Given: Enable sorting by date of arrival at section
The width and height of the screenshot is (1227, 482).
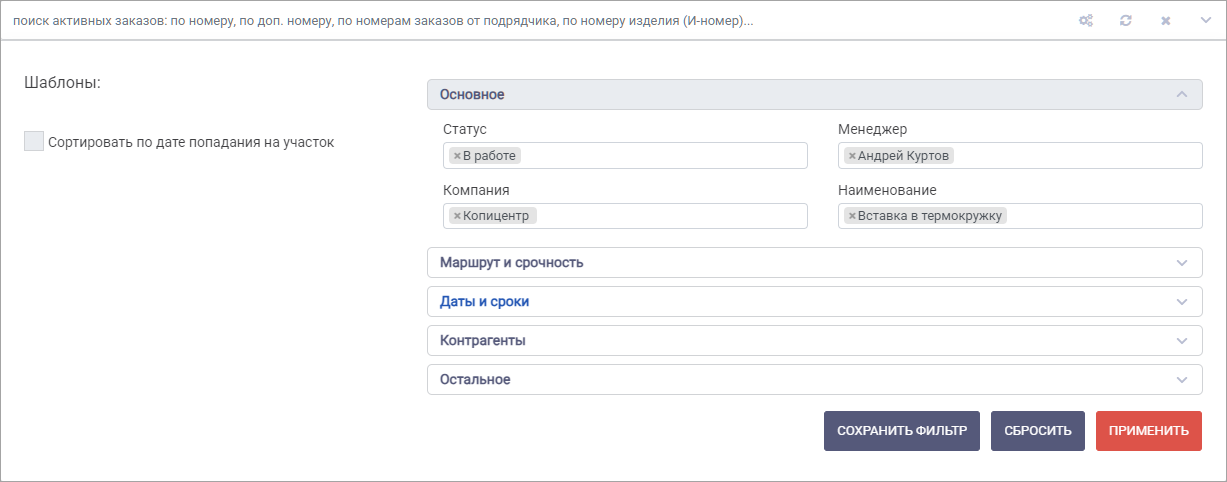Looking at the screenshot, I should [x=34, y=141].
